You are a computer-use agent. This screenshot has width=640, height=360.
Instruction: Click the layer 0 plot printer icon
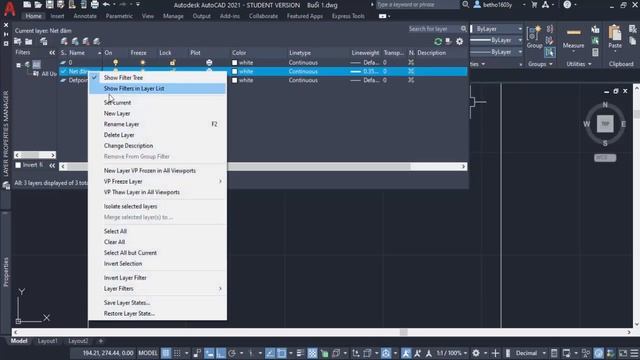click(209, 62)
